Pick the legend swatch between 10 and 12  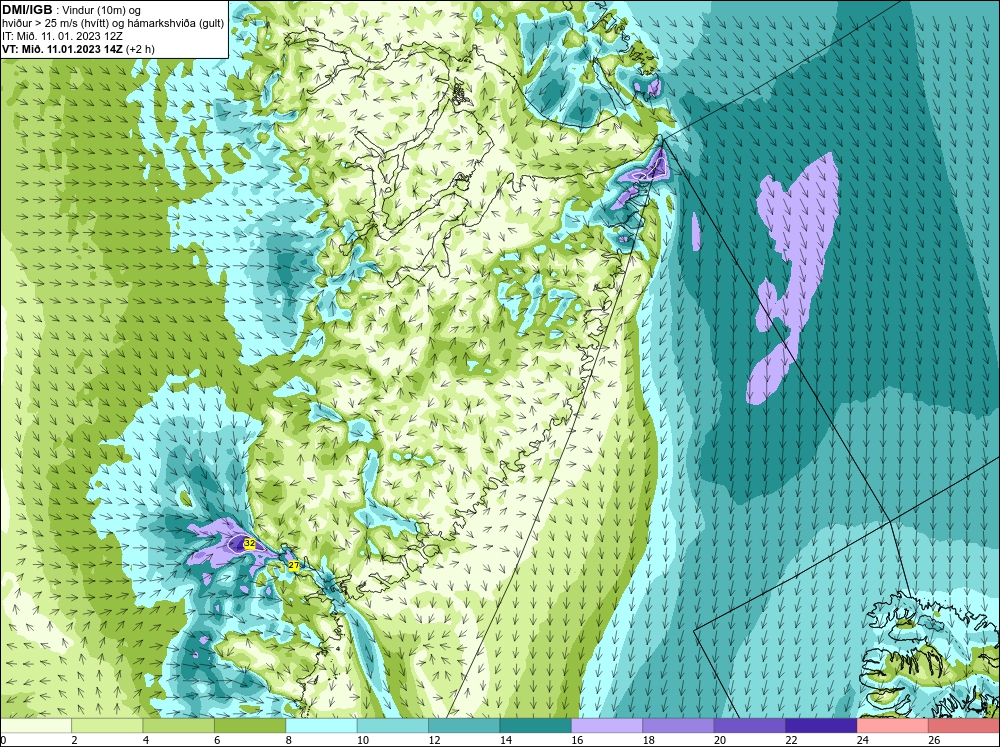pos(393,726)
